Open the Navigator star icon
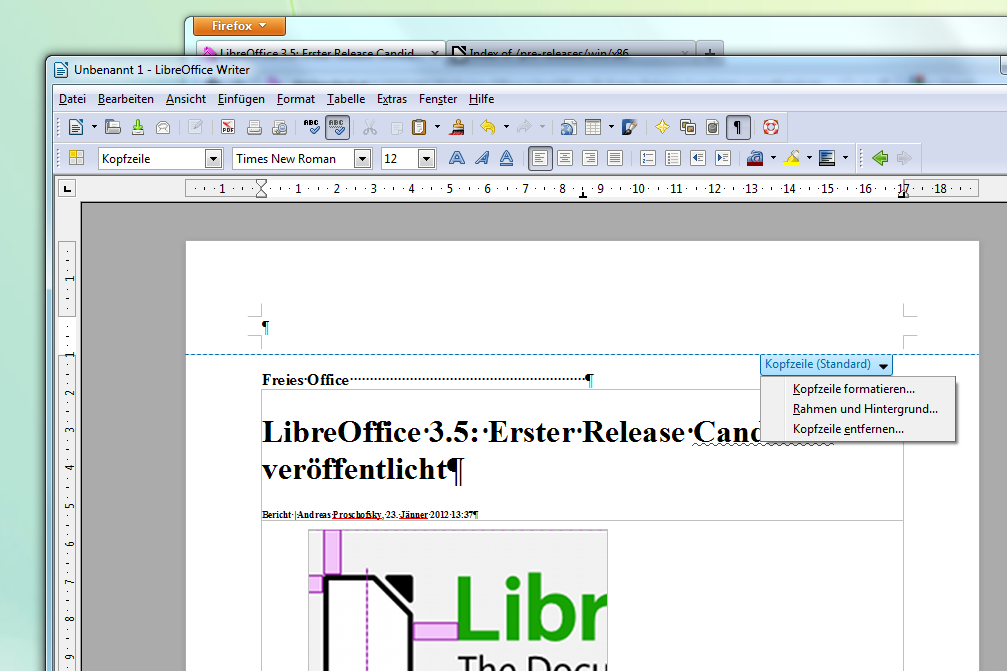Screen dimensions: 1007x671 pyautogui.click(x=662, y=127)
